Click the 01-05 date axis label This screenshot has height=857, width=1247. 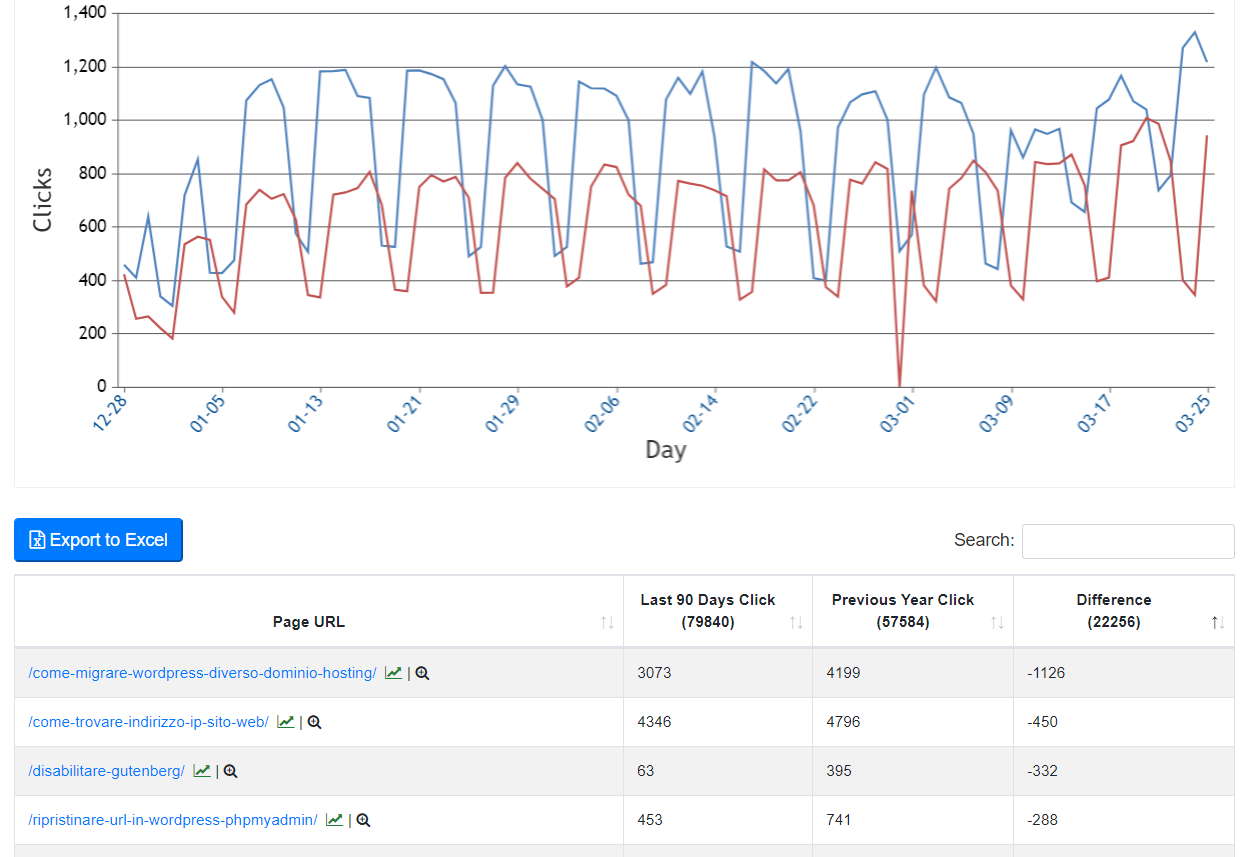pyautogui.click(x=208, y=412)
